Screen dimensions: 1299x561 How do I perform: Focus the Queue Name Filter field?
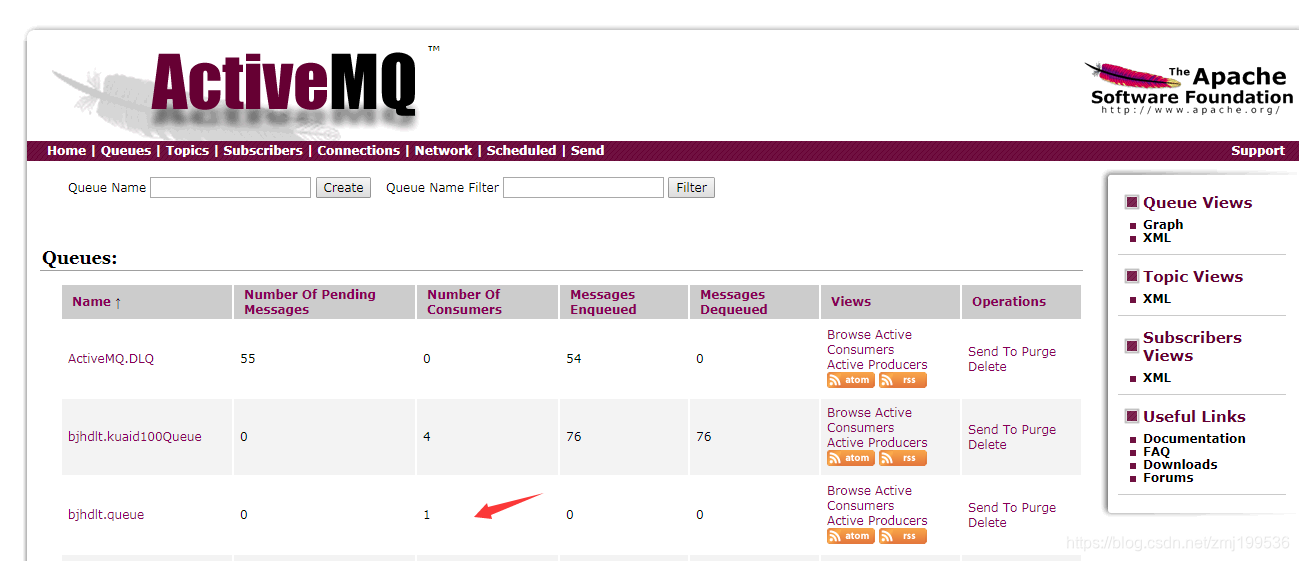click(x=583, y=188)
